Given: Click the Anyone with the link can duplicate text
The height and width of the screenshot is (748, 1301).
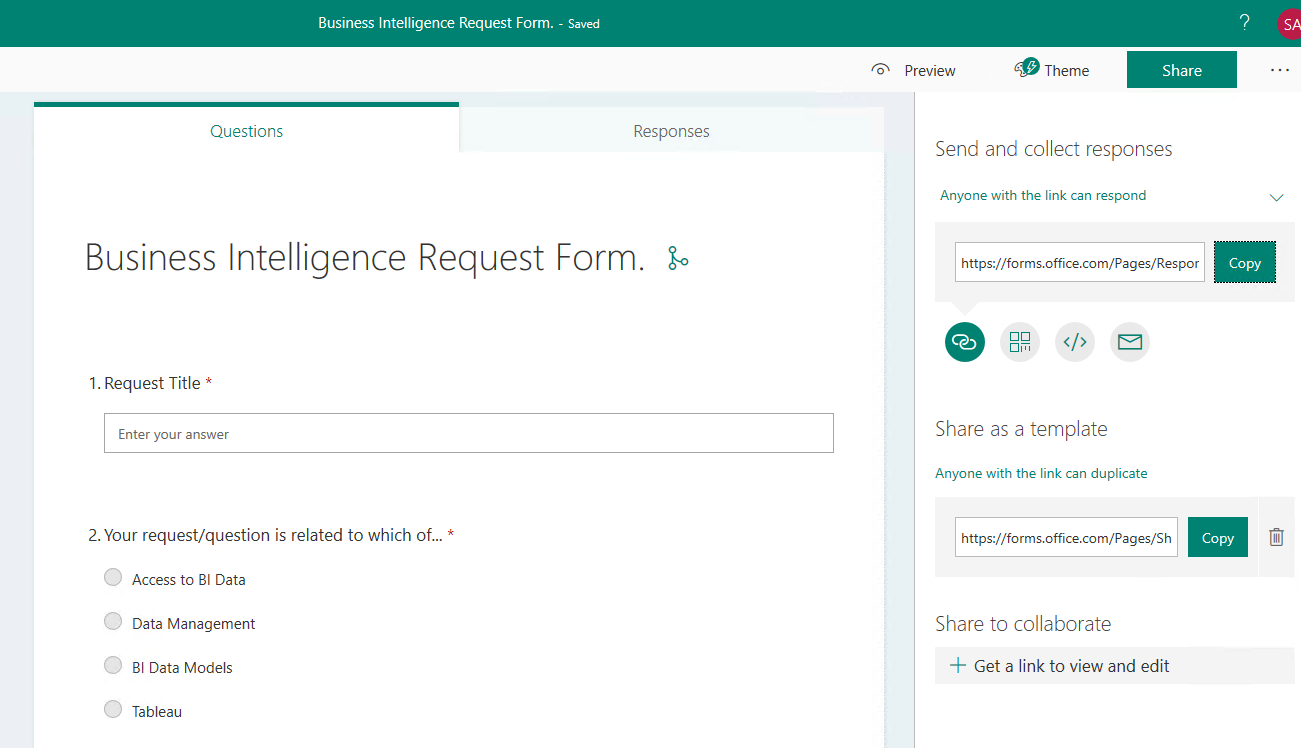Looking at the screenshot, I should point(1041,473).
